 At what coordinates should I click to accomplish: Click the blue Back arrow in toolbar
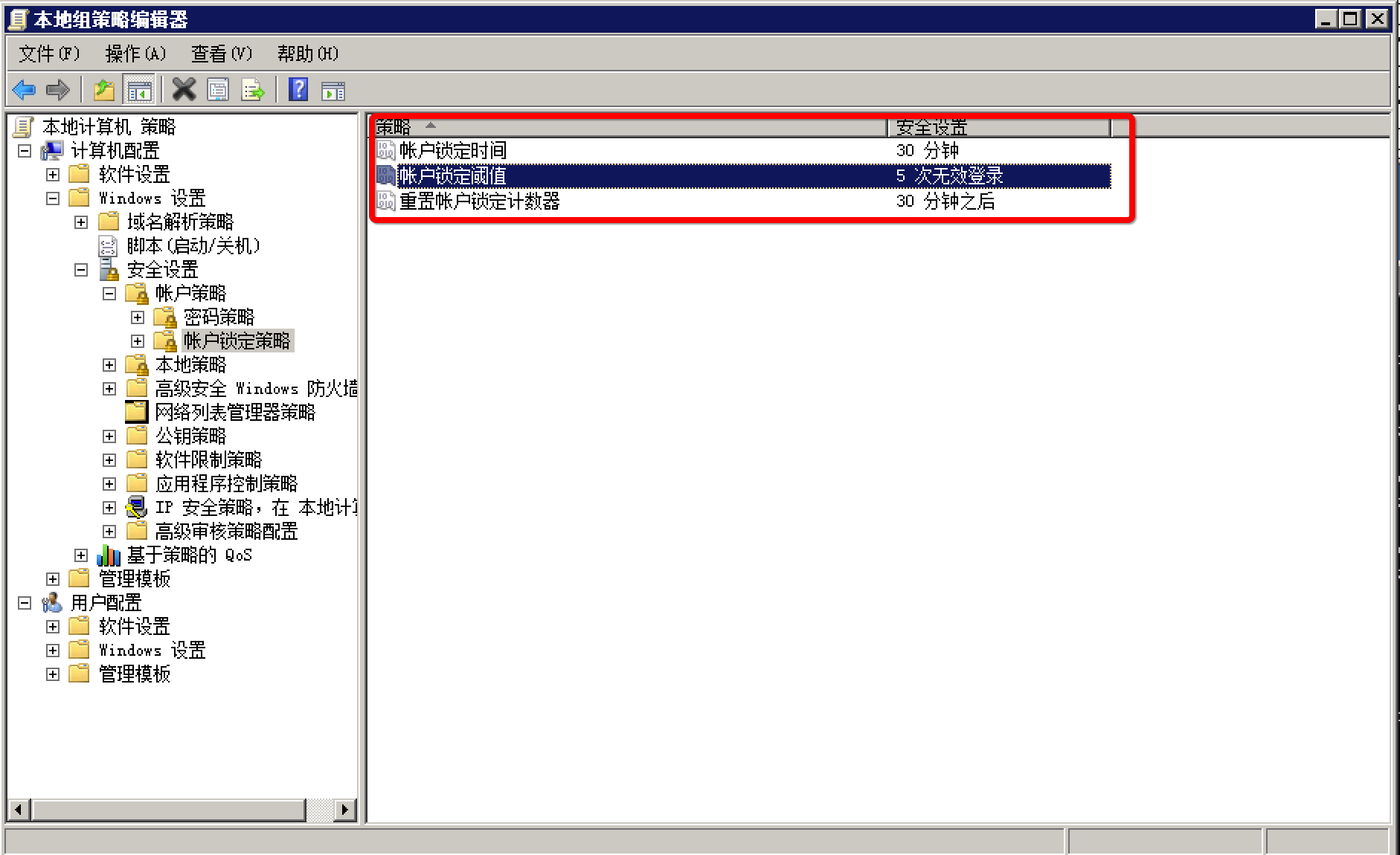[24, 91]
